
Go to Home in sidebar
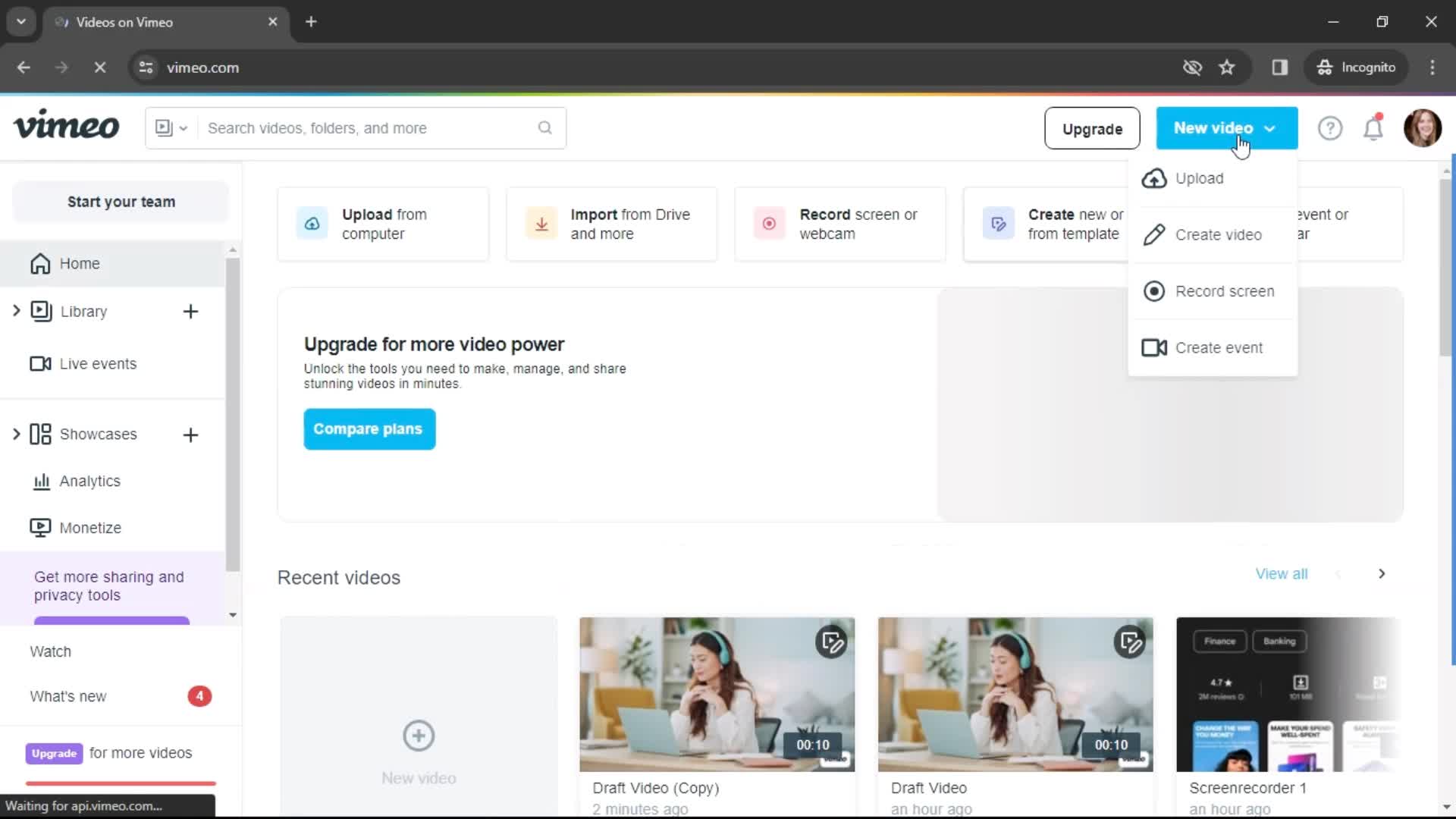pyautogui.click(x=112, y=263)
